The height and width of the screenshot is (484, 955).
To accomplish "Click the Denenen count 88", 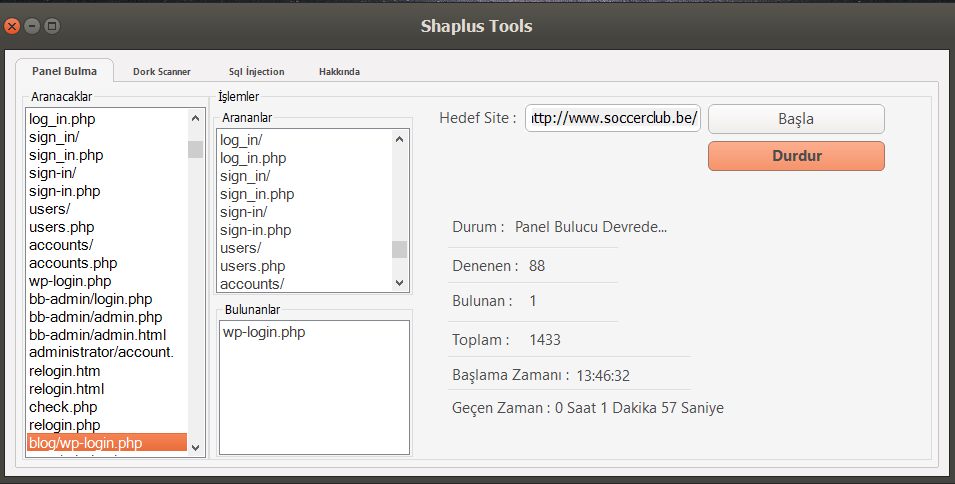I will tap(537, 266).
